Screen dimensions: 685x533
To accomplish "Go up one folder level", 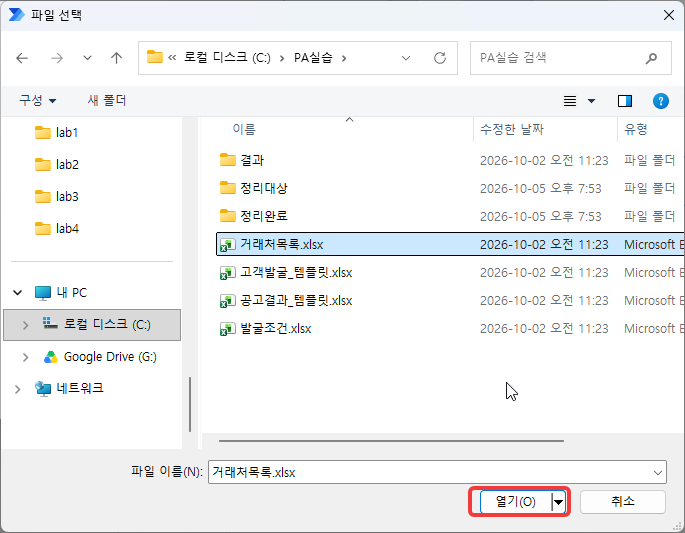I will tap(116, 58).
